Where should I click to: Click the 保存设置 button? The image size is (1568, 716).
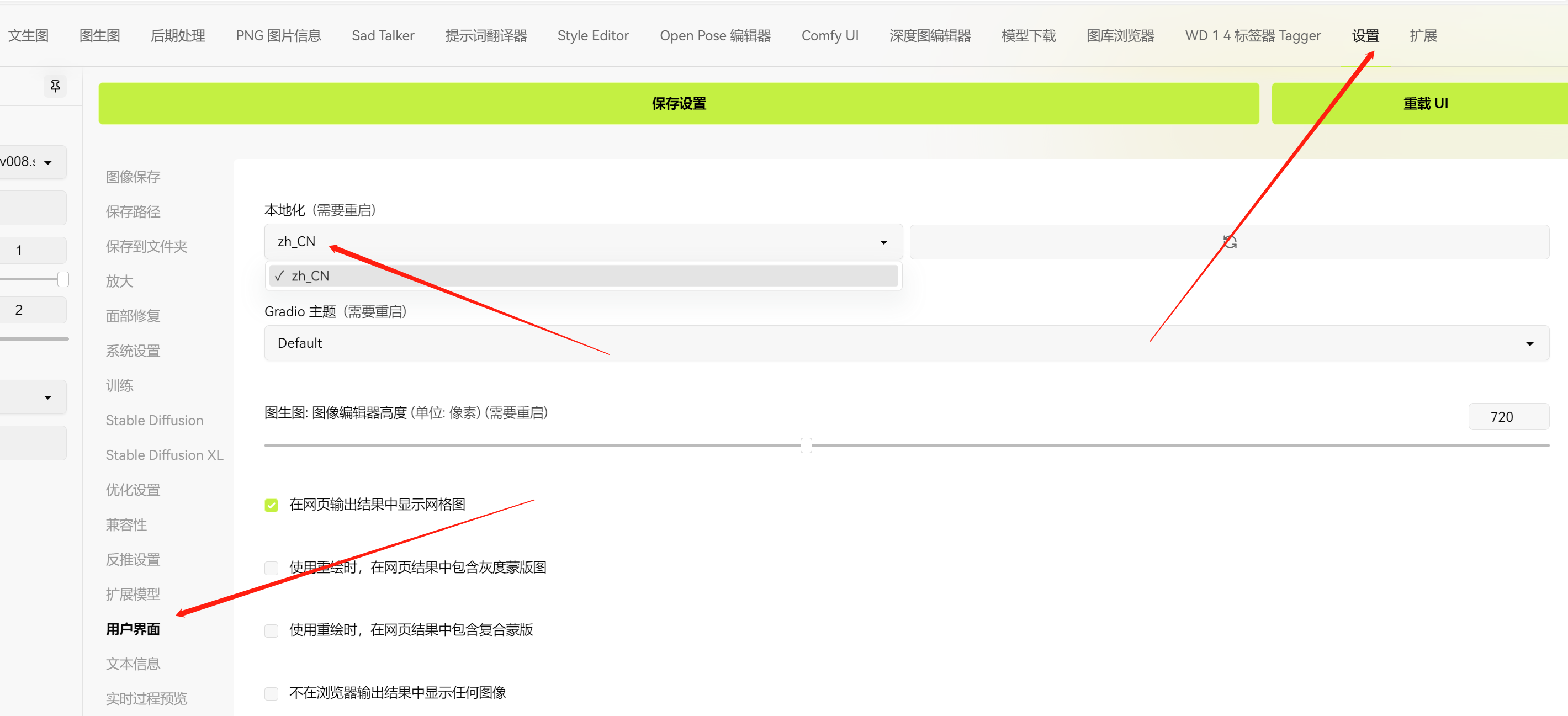click(678, 103)
